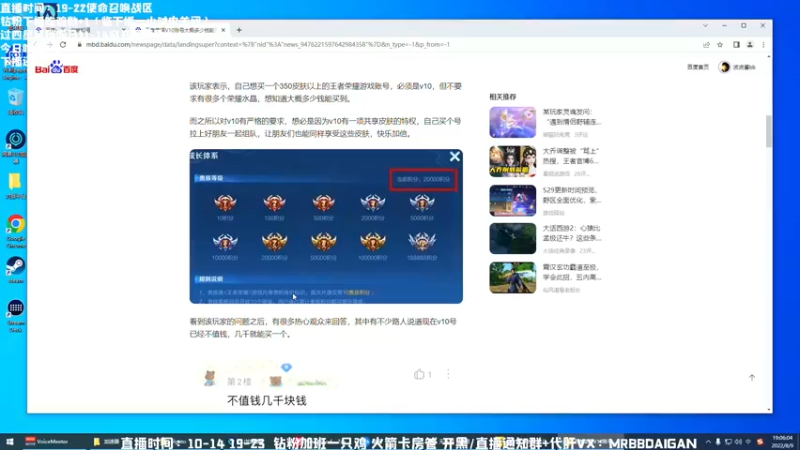Click the back-to-top arrow
800x450 pixels.
pos(752,378)
